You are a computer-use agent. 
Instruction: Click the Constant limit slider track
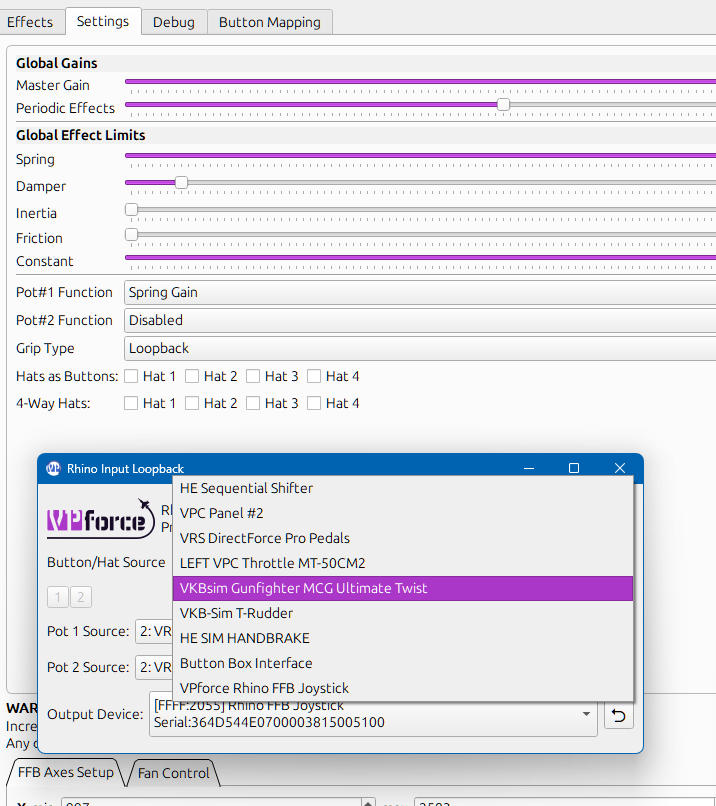click(420, 258)
